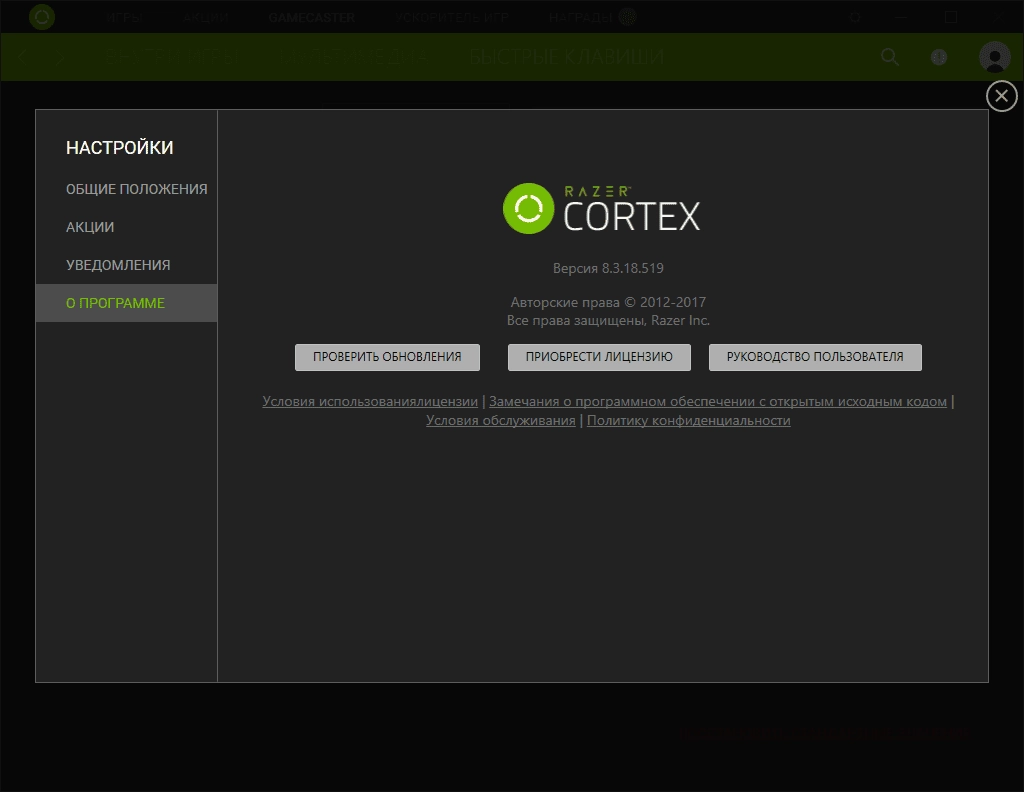
Task: Click the dimmed search magnifier icon
Action: point(889,57)
